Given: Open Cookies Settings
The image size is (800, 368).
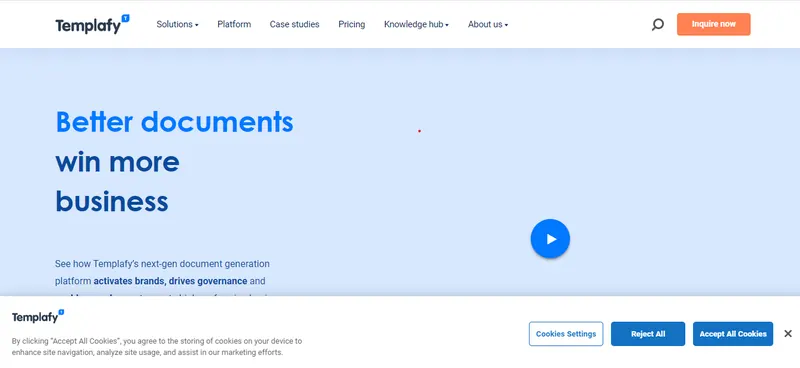Looking at the screenshot, I should point(566,334).
